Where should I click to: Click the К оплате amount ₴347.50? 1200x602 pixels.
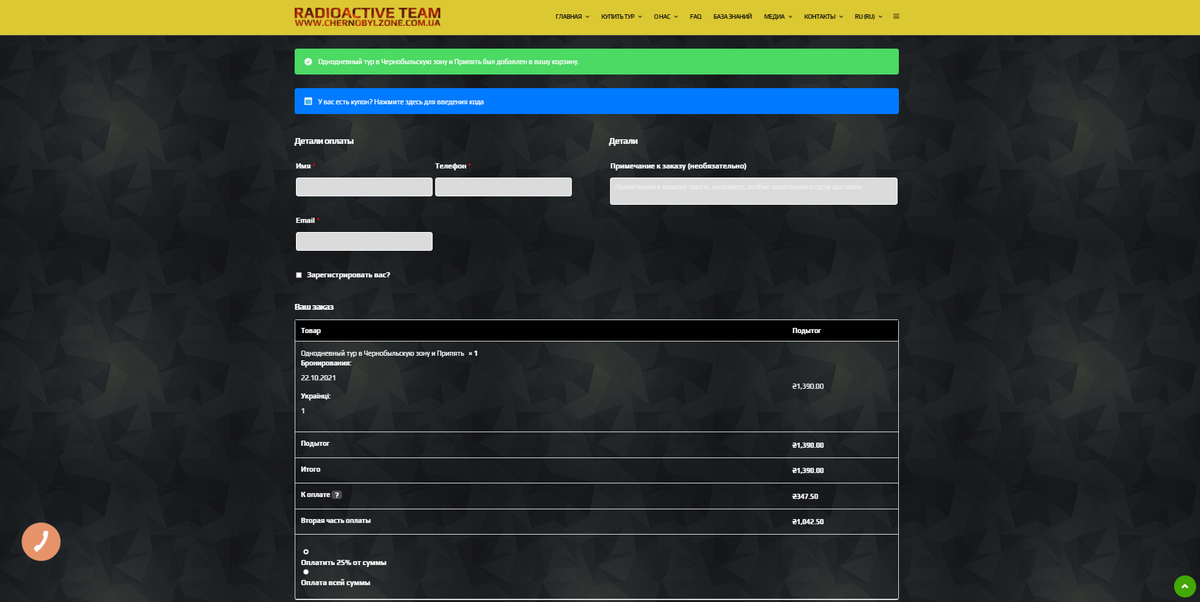click(805, 496)
